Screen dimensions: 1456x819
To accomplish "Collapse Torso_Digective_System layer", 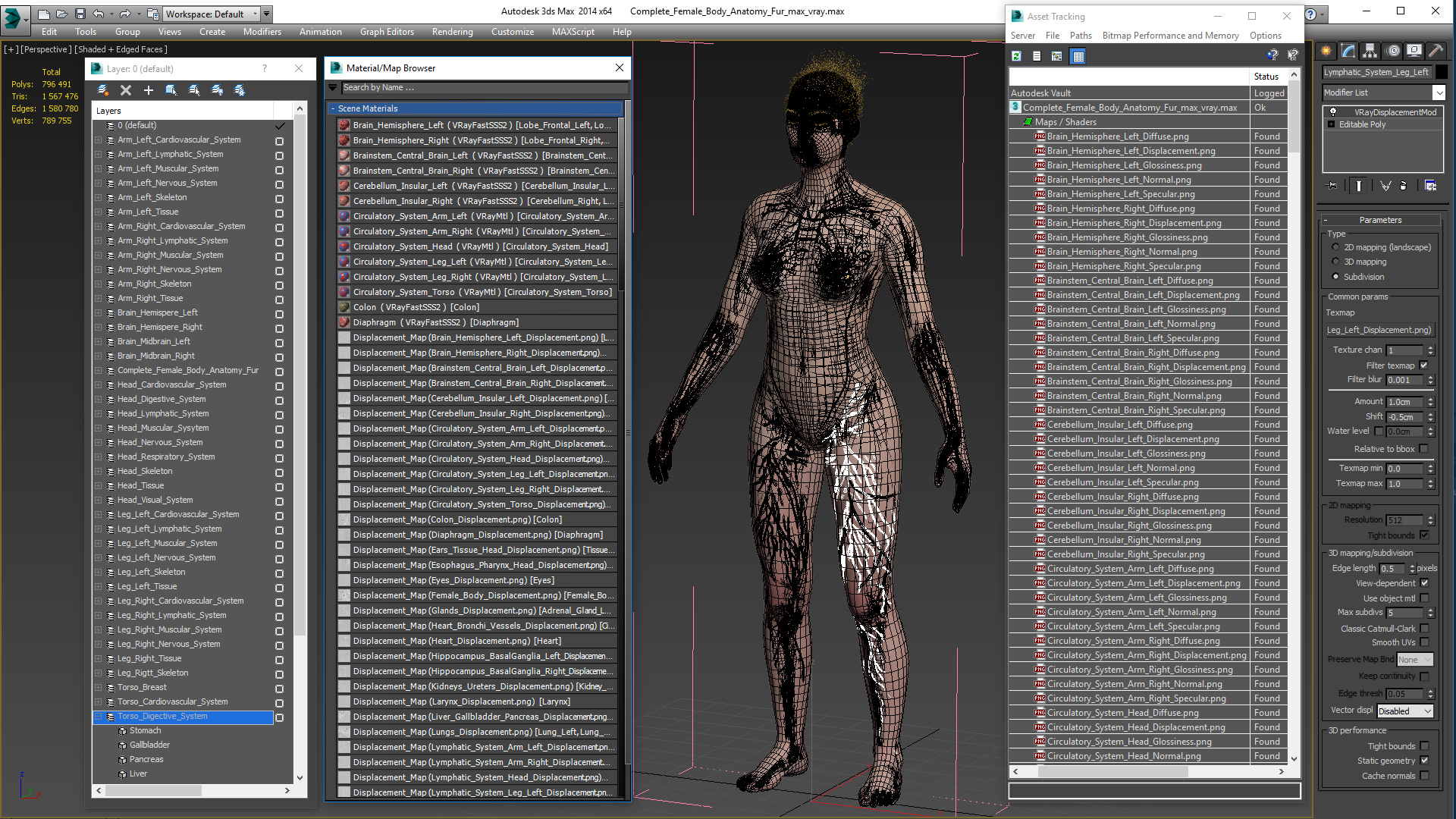I will click(99, 717).
